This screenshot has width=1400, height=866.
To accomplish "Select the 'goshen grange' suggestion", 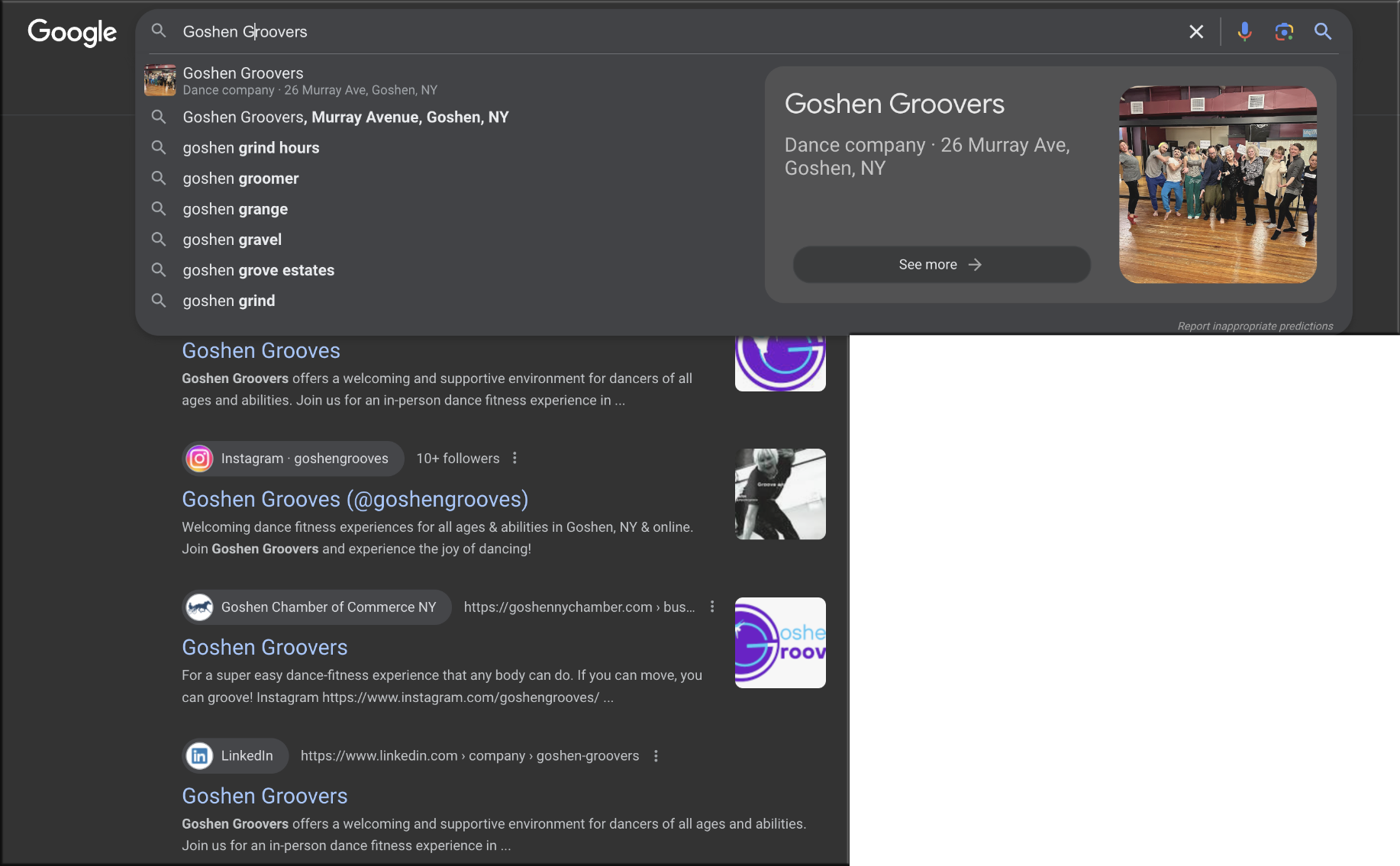I will coord(234,208).
